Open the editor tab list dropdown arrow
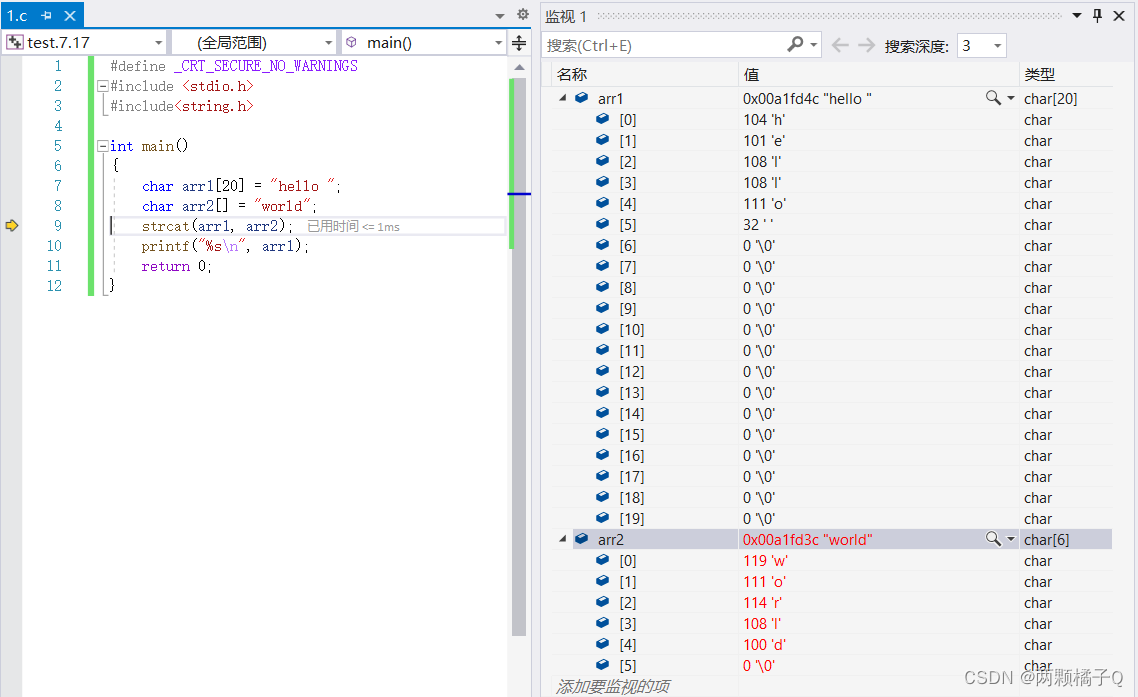 [x=499, y=15]
